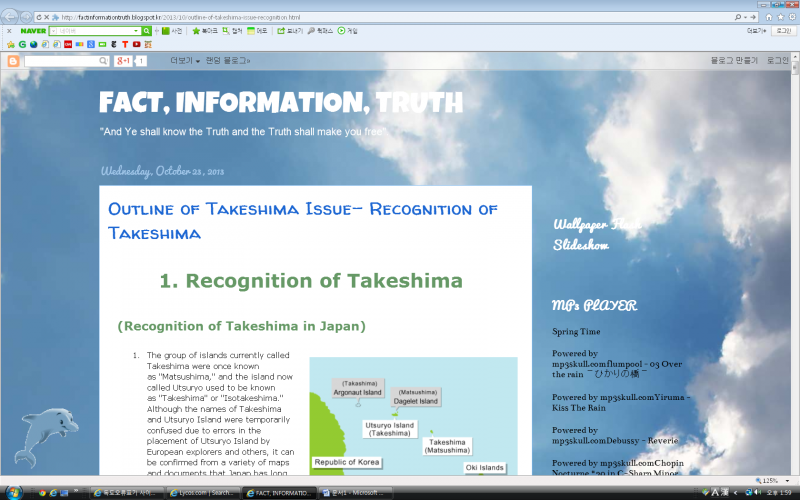Open the post title Outline of Takeshima Issue
The image size is (800, 500).
(302, 220)
